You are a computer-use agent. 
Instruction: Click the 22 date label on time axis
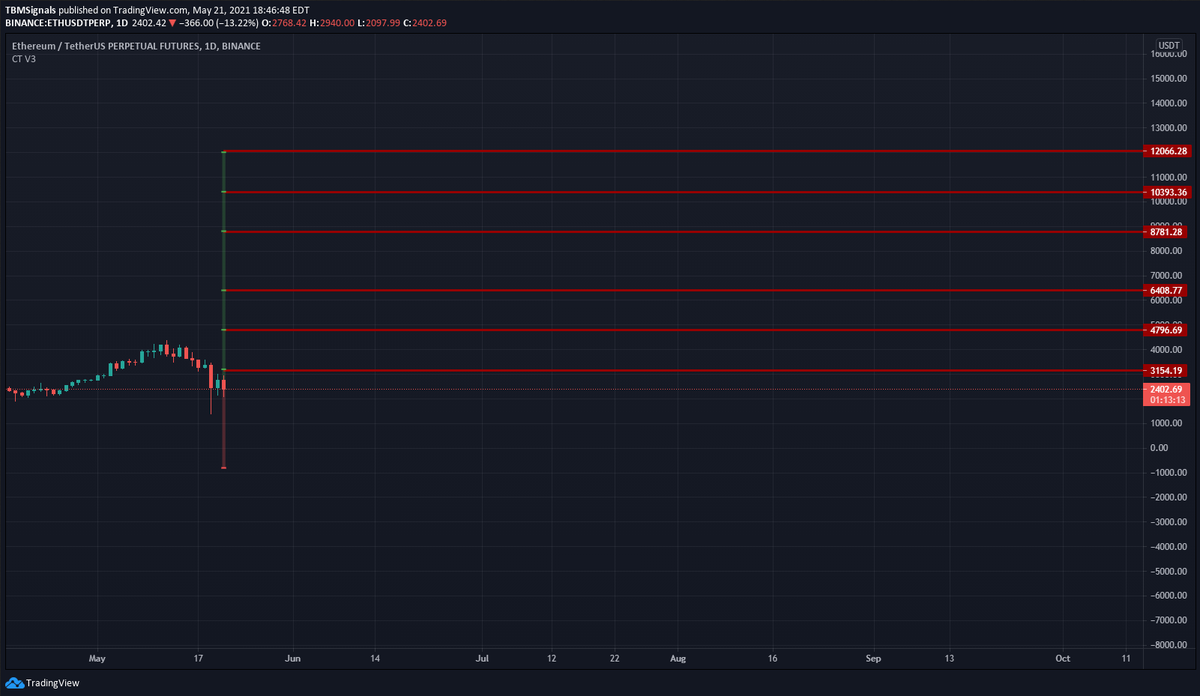[615, 658]
